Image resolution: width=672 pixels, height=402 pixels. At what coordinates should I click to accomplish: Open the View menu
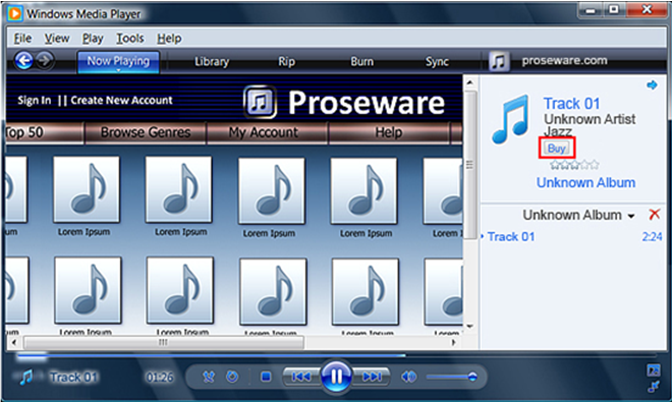57,39
